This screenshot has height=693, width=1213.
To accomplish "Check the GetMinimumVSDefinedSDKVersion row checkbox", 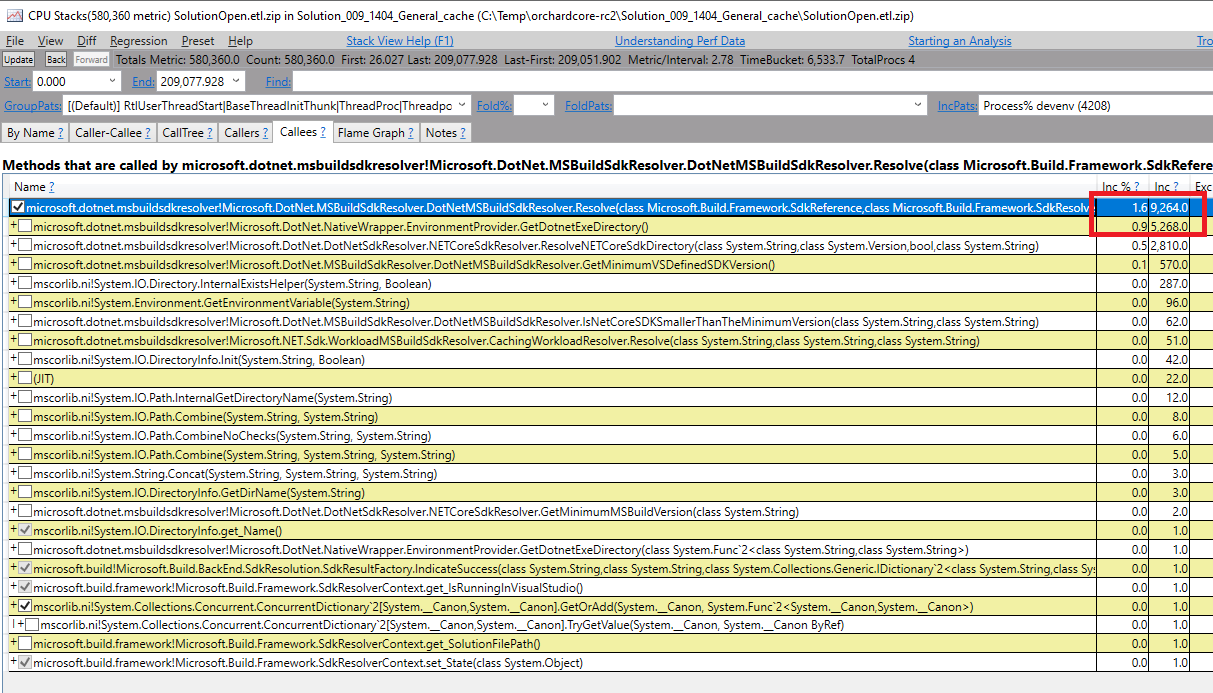I will coord(25,264).
